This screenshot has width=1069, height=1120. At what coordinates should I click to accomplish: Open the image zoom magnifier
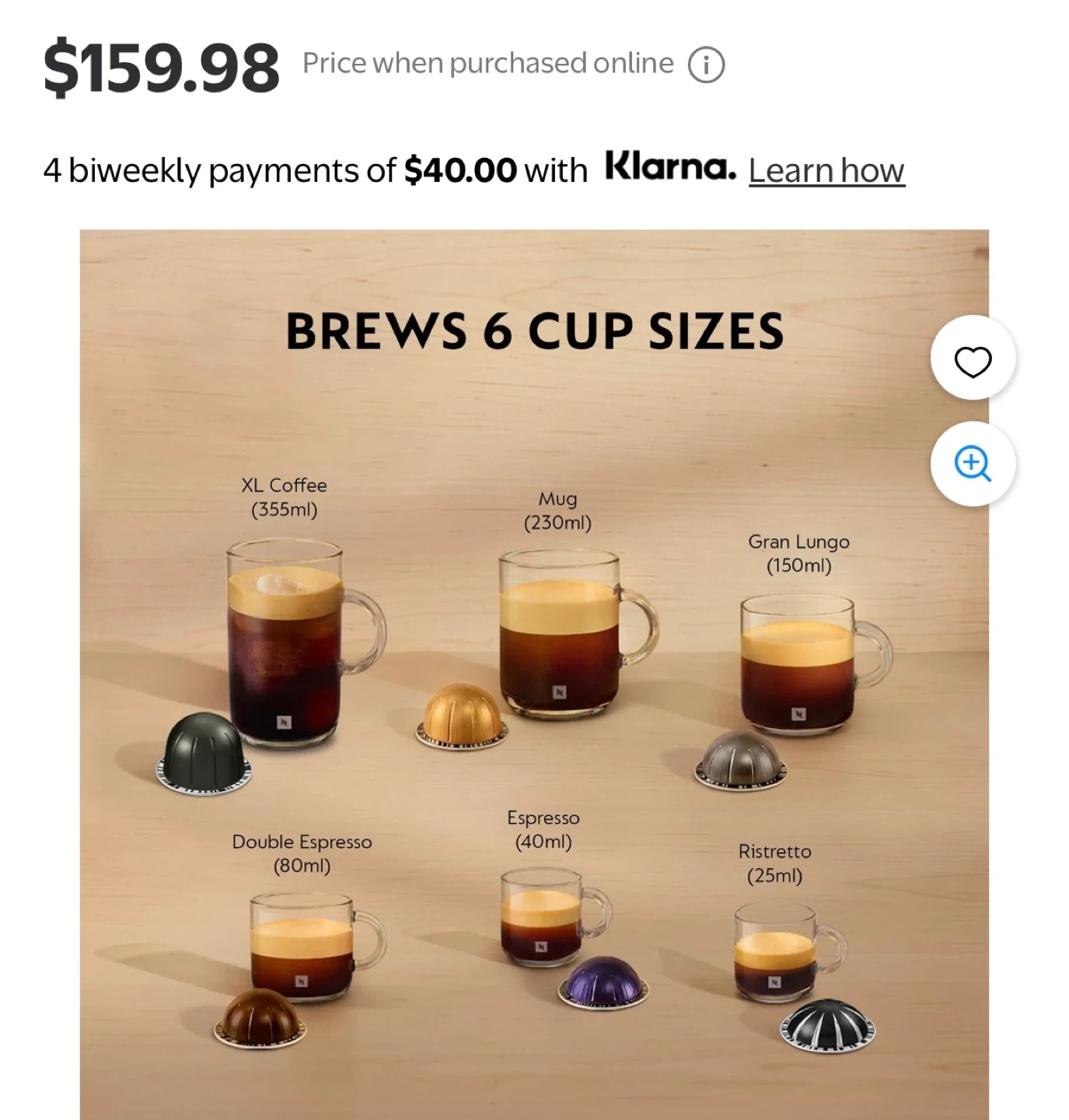[x=973, y=464]
